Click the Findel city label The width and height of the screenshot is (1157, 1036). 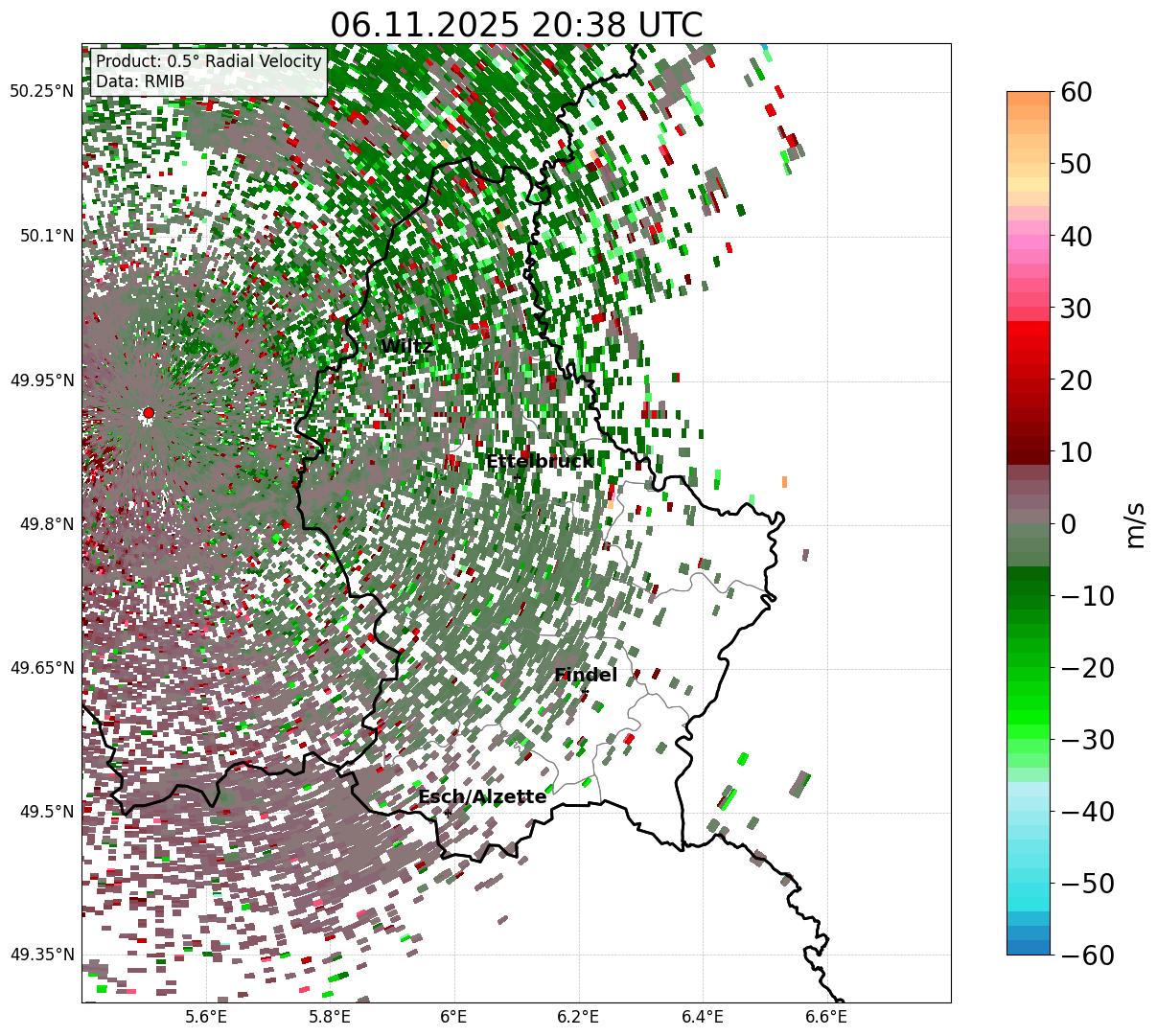[586, 676]
